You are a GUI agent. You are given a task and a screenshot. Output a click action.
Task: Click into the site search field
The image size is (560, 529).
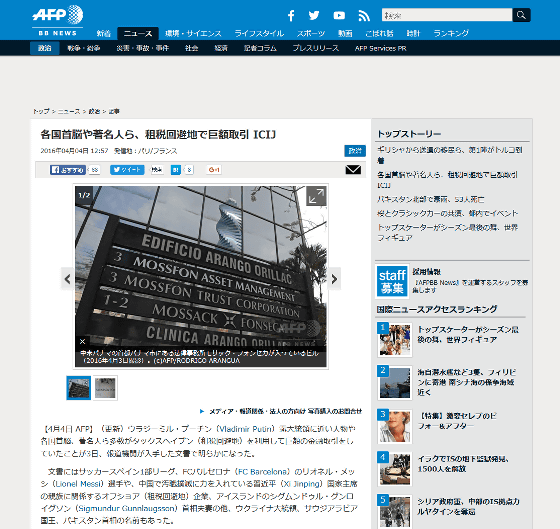(x=447, y=15)
